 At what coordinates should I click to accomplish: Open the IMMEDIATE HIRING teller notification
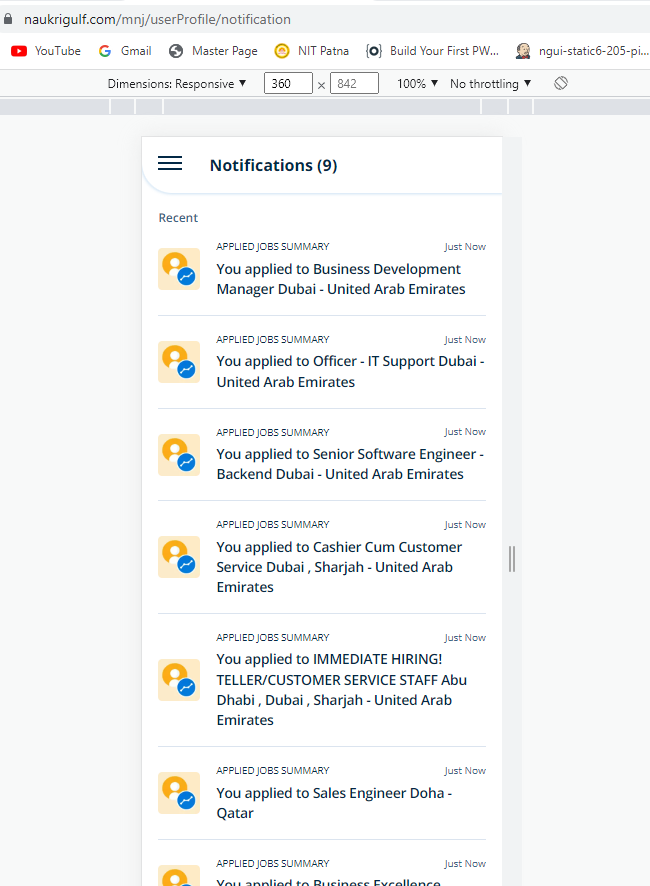tap(341, 689)
